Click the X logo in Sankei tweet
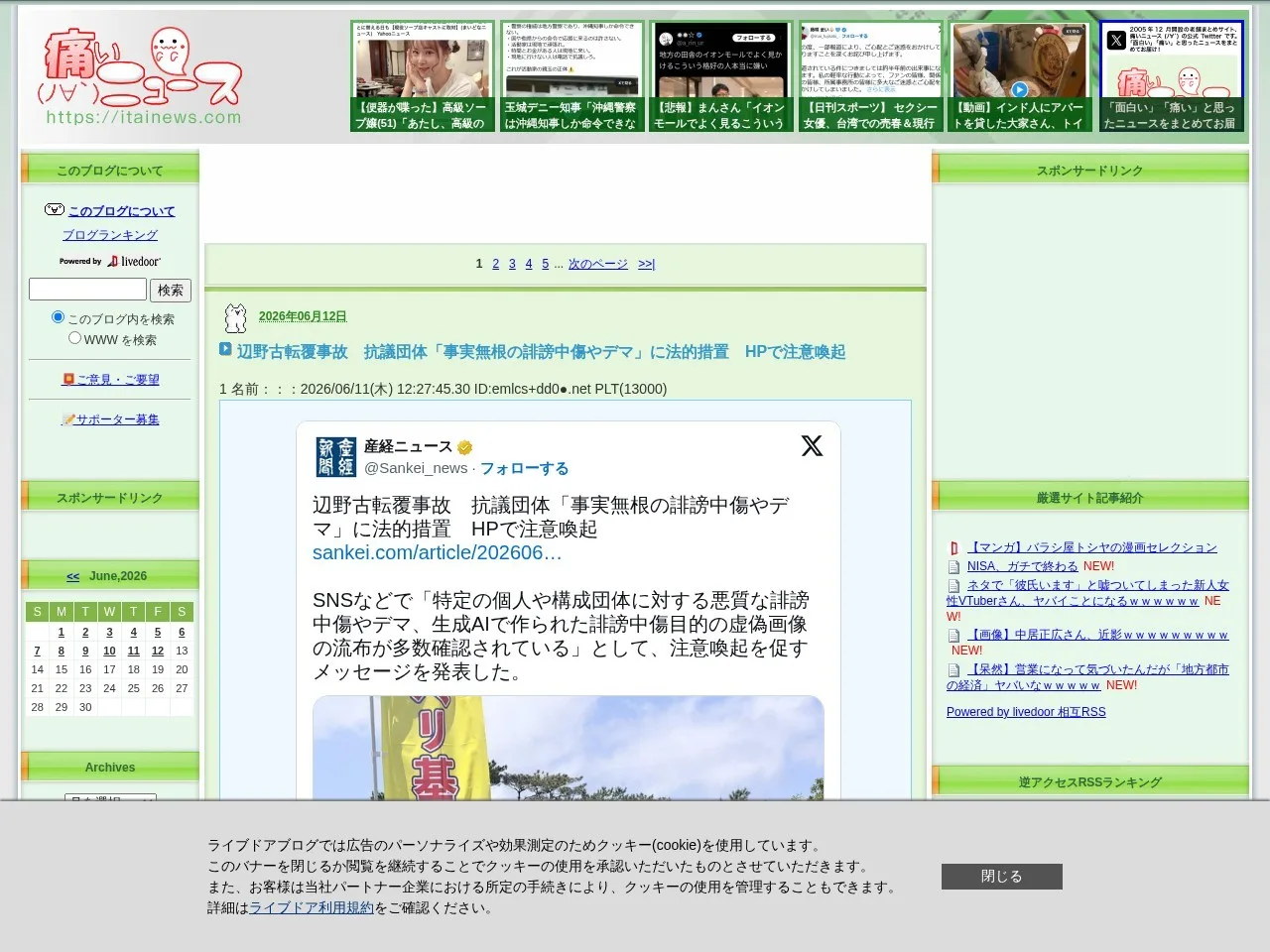The image size is (1270, 952). click(812, 446)
